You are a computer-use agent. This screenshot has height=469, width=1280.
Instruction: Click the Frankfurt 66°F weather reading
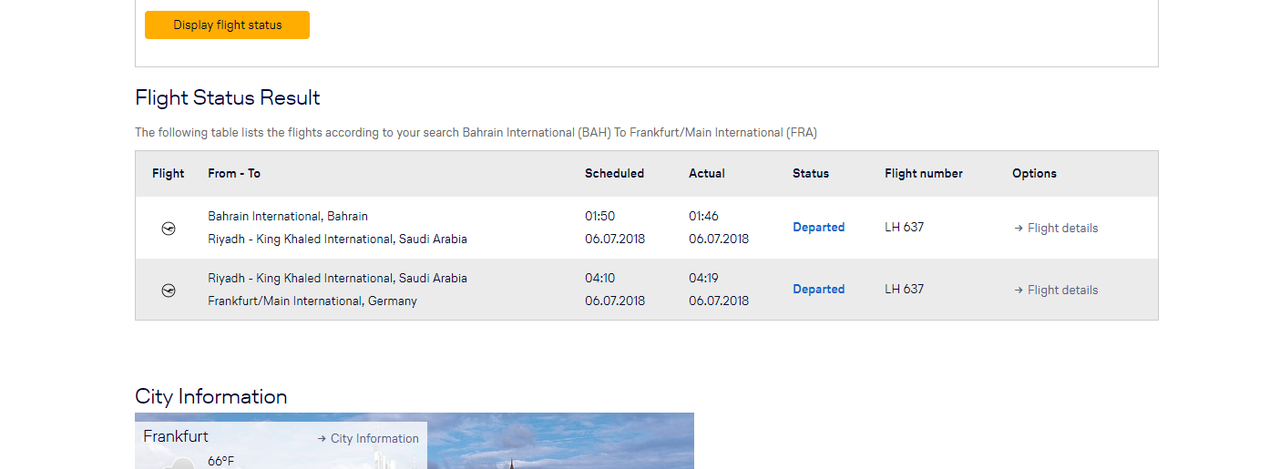(x=221, y=461)
